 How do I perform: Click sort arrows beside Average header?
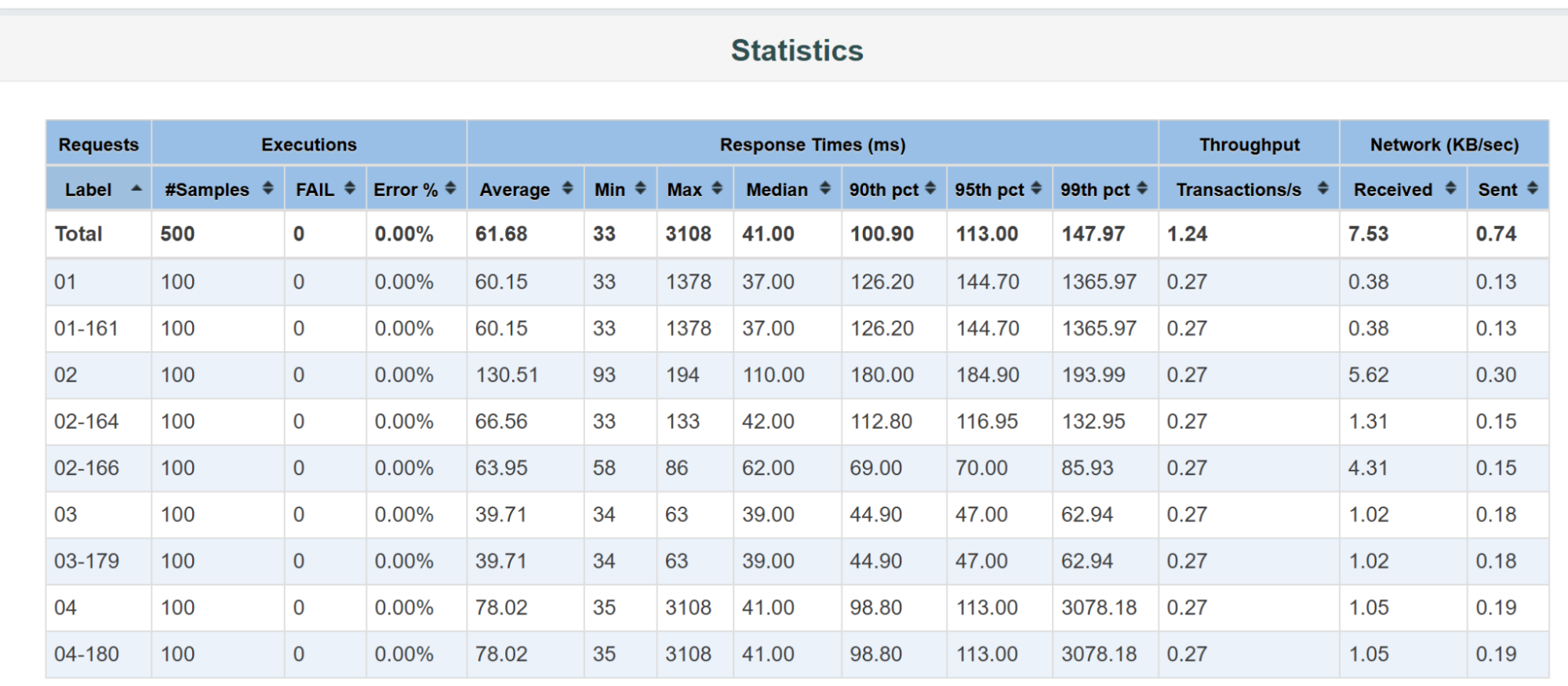pyautogui.click(x=568, y=188)
